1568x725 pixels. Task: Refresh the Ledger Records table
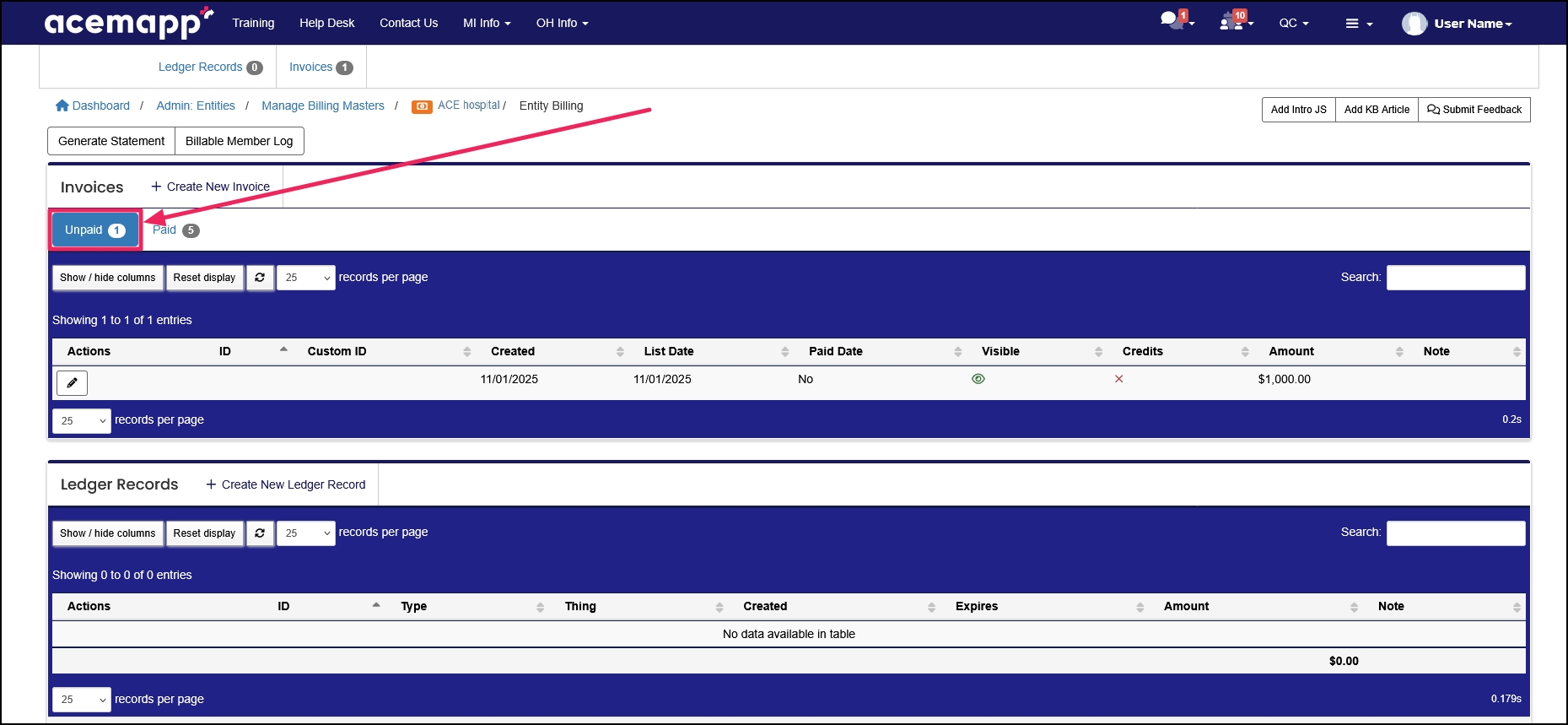pos(260,533)
